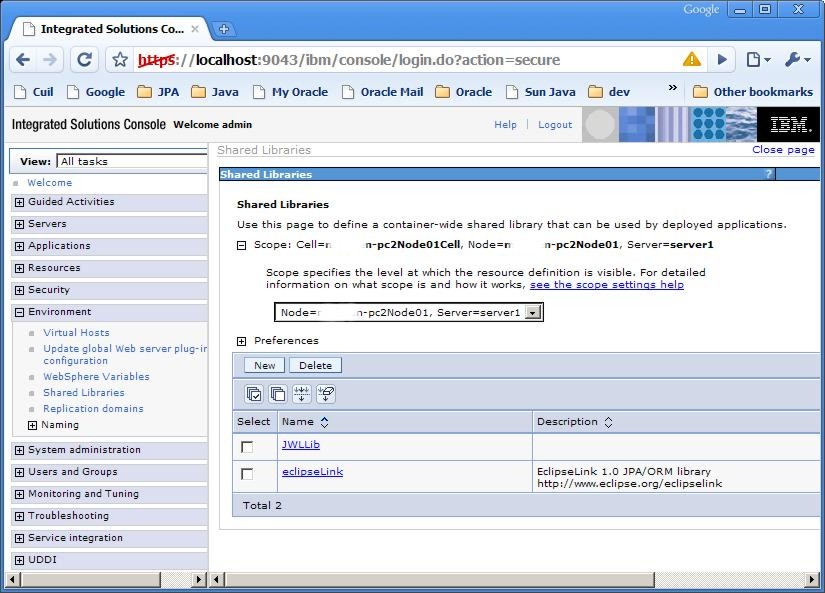Click the Logout link
825x593 pixels.
click(555, 125)
